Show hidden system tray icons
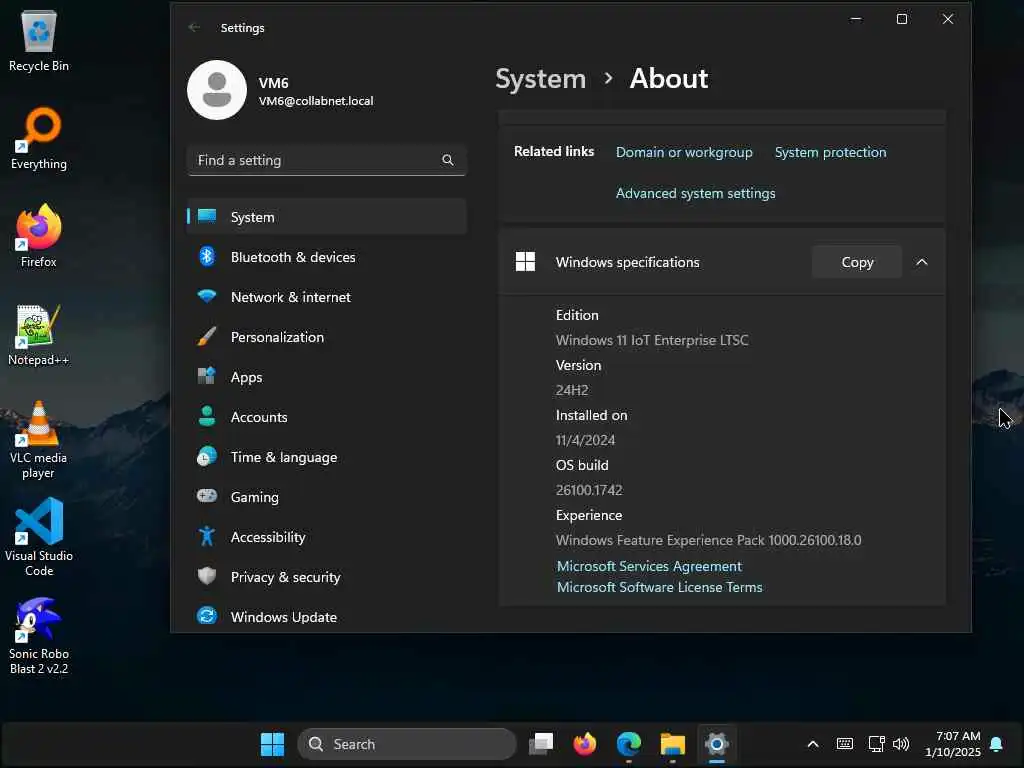1024x768 pixels. point(813,744)
